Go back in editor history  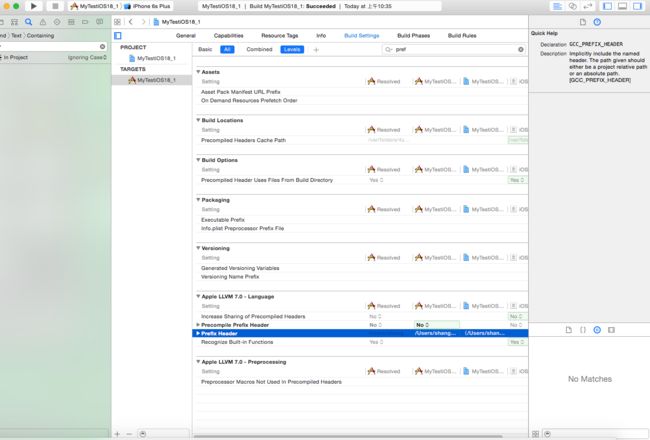coord(131,22)
